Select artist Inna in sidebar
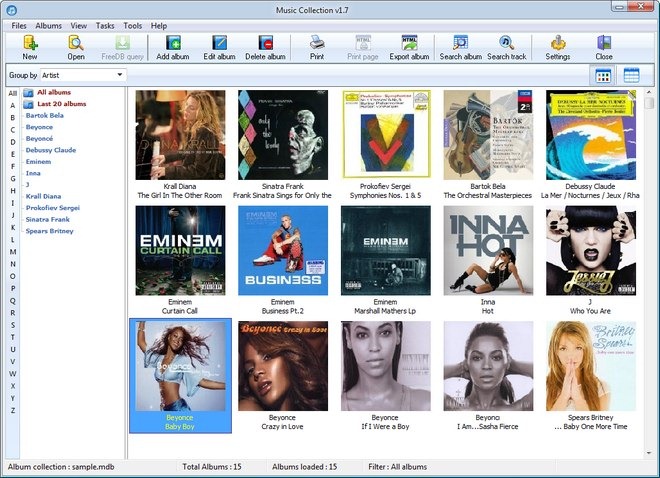660x478 pixels. click(33, 173)
